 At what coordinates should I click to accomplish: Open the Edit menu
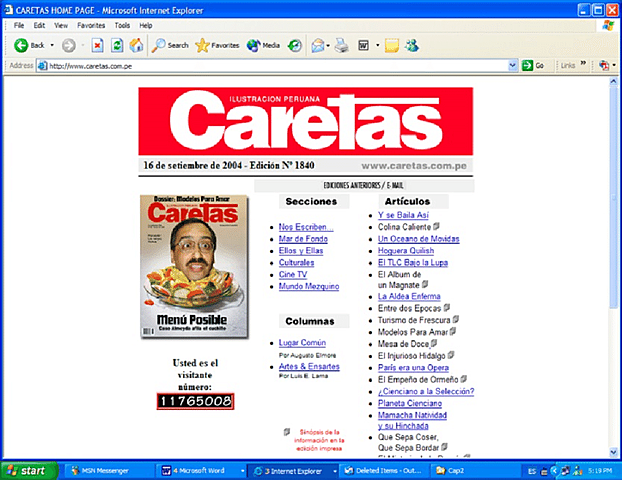[x=39, y=25]
